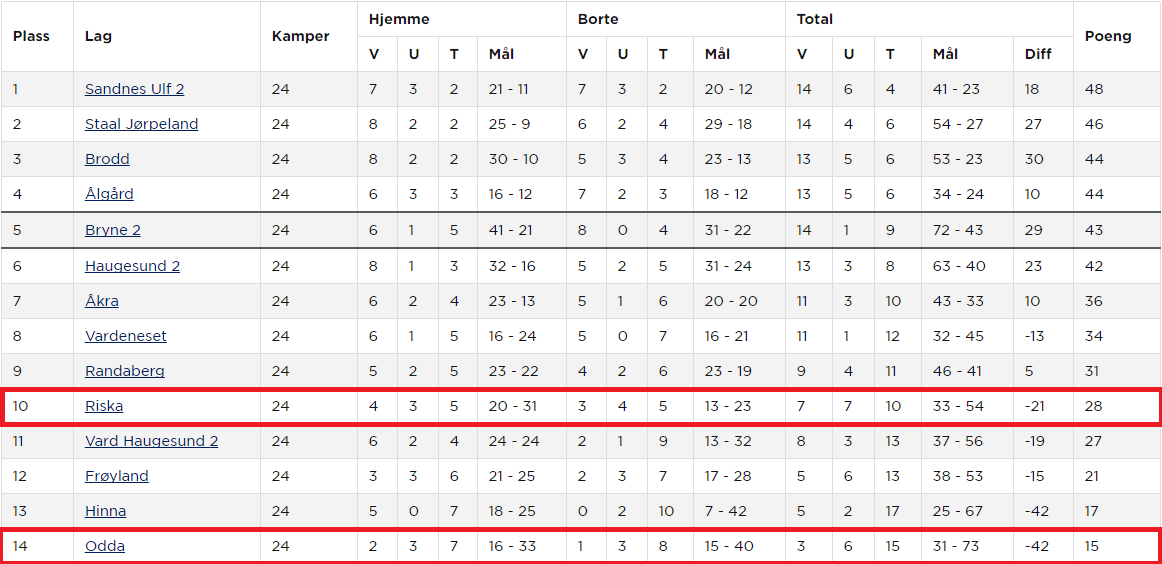Select the Frøyland team link
Screen dimensions: 1162x564
(x=116, y=476)
